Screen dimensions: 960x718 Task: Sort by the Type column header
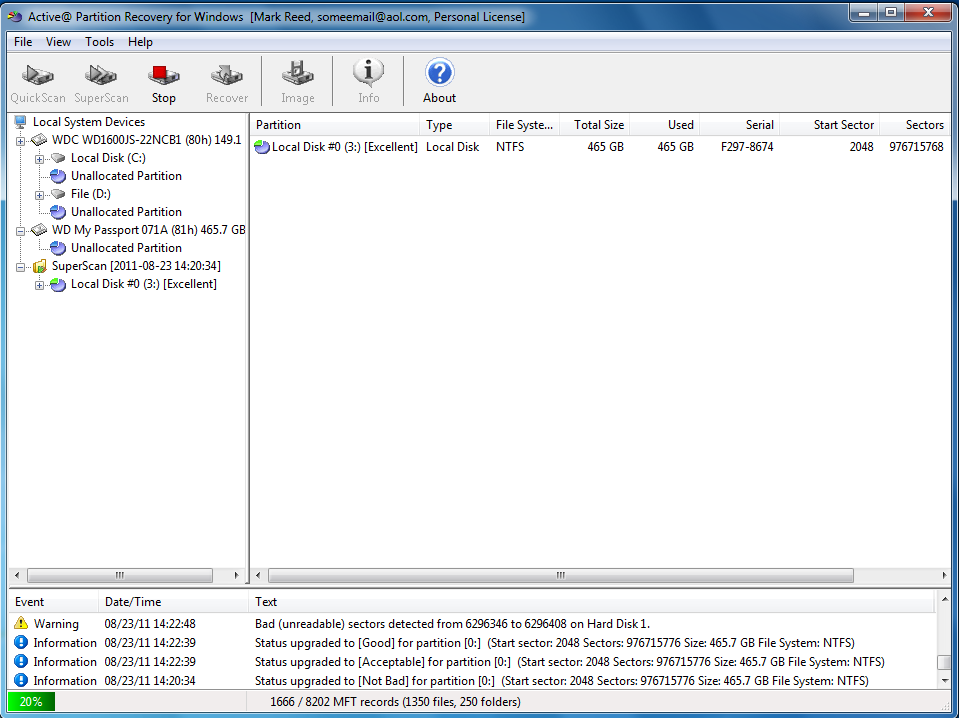click(x=454, y=125)
